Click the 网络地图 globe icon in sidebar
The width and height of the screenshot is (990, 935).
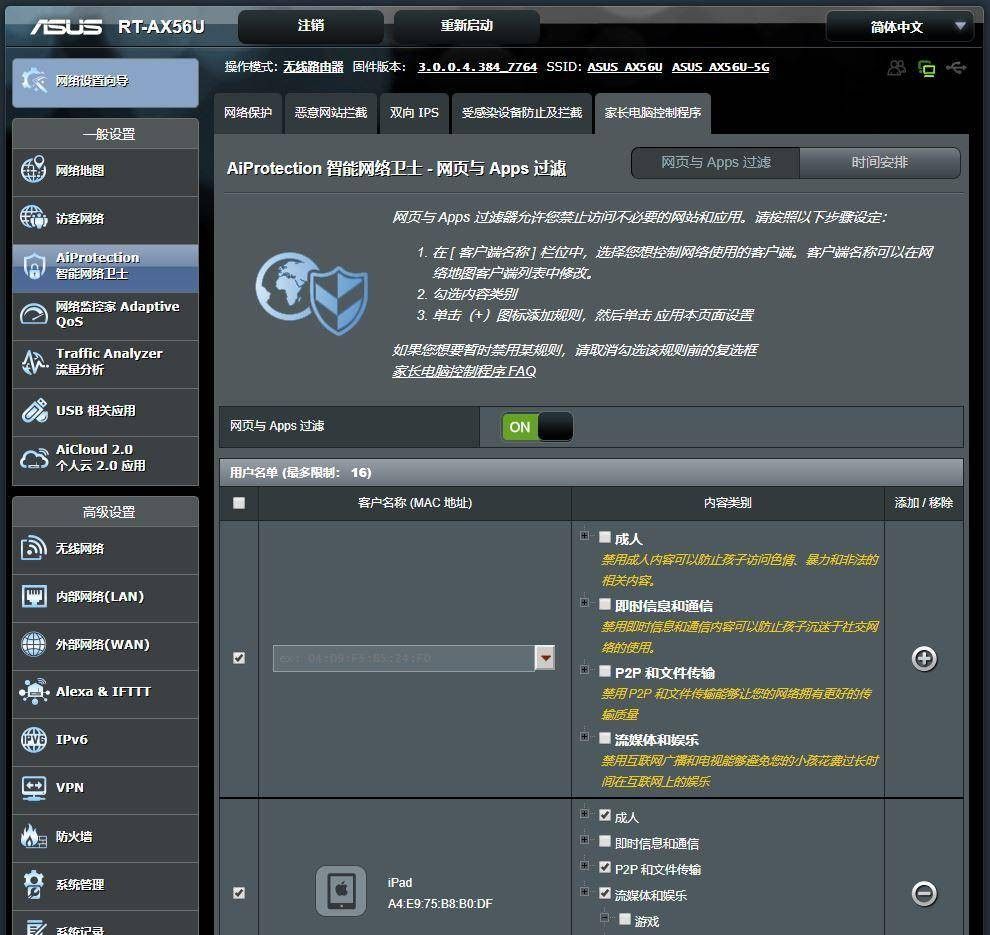coord(34,170)
